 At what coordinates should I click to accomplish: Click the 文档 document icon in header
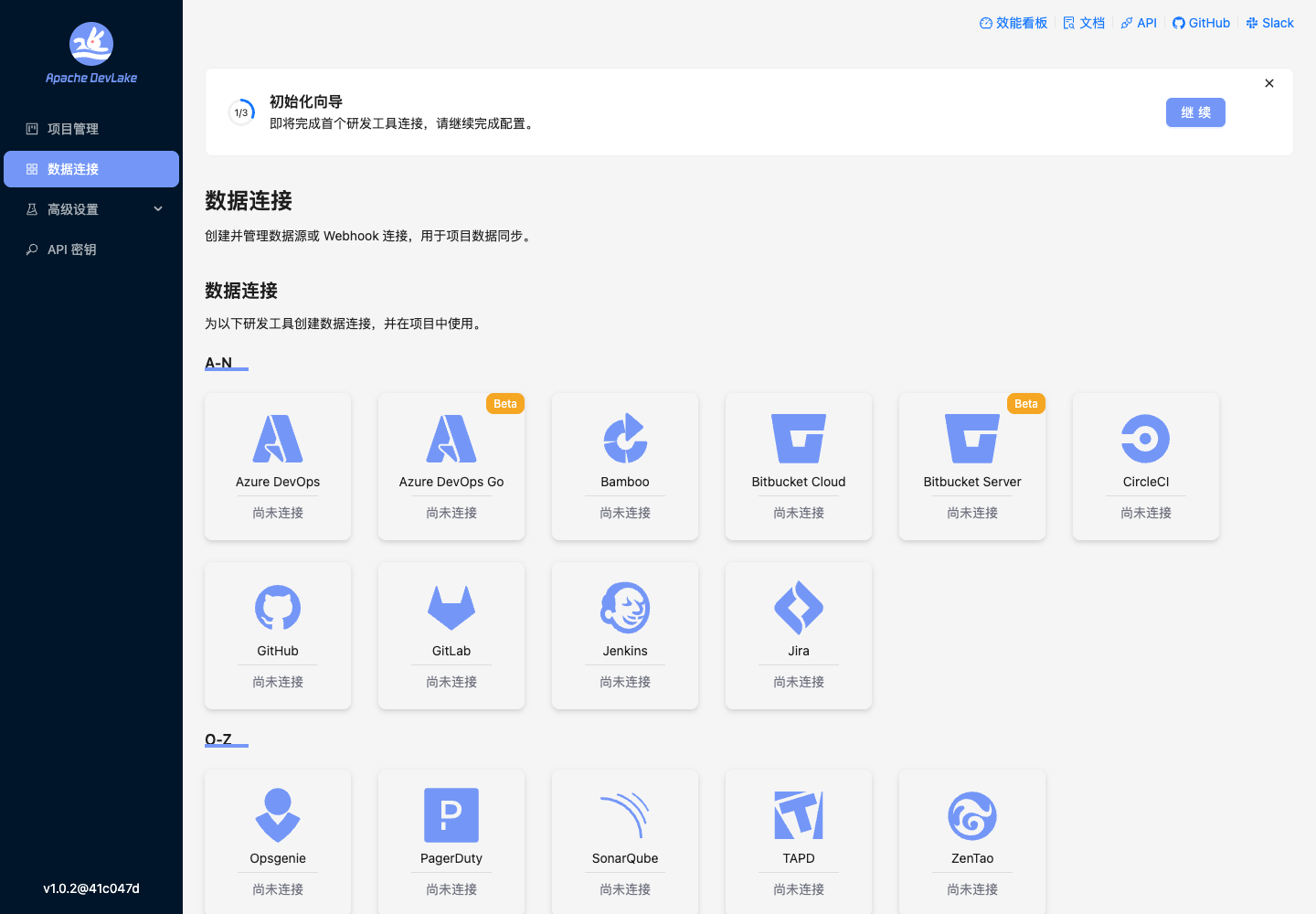coord(1069,23)
